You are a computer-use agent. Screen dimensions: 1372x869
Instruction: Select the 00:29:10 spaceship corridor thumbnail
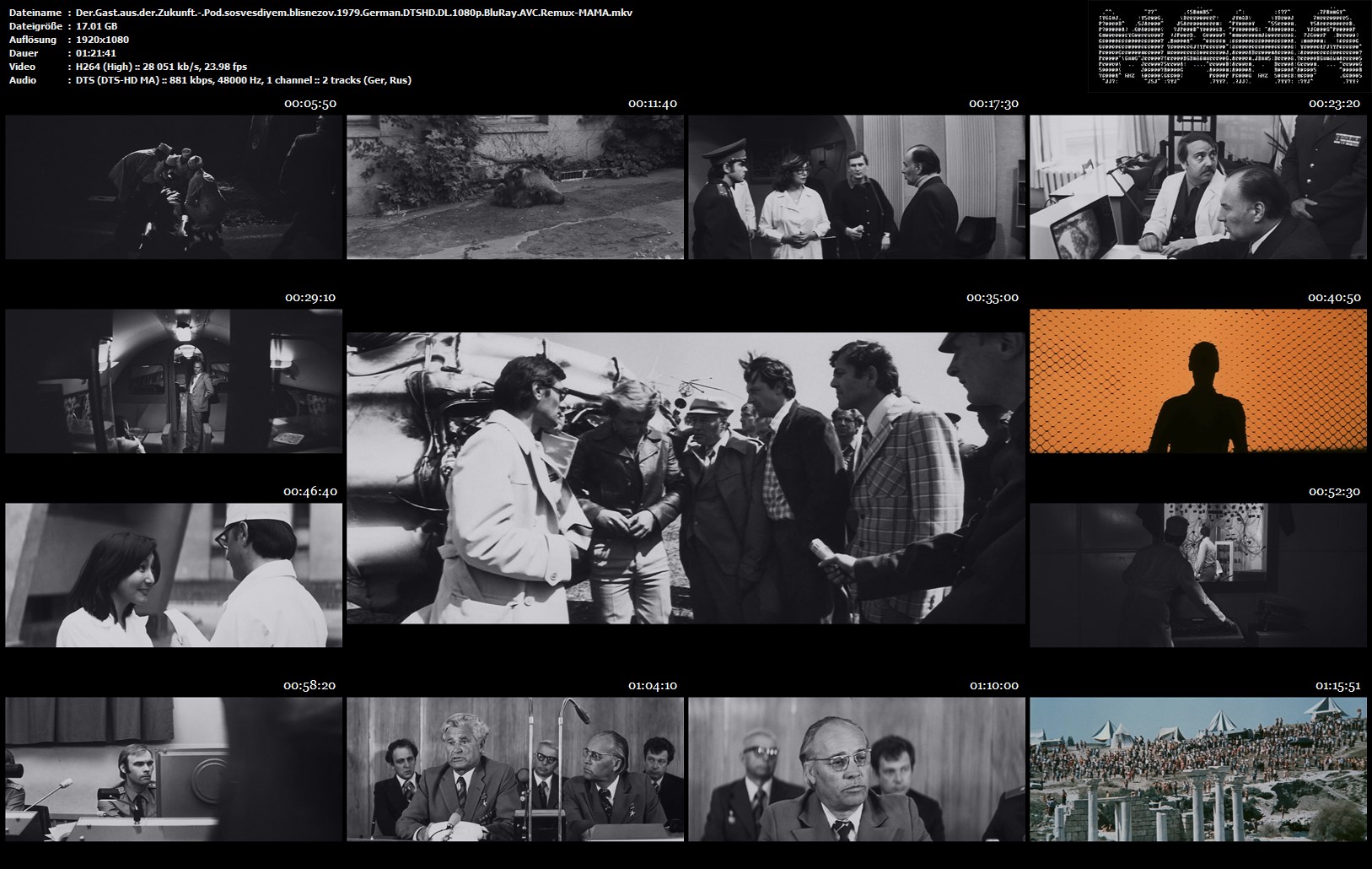[x=174, y=381]
